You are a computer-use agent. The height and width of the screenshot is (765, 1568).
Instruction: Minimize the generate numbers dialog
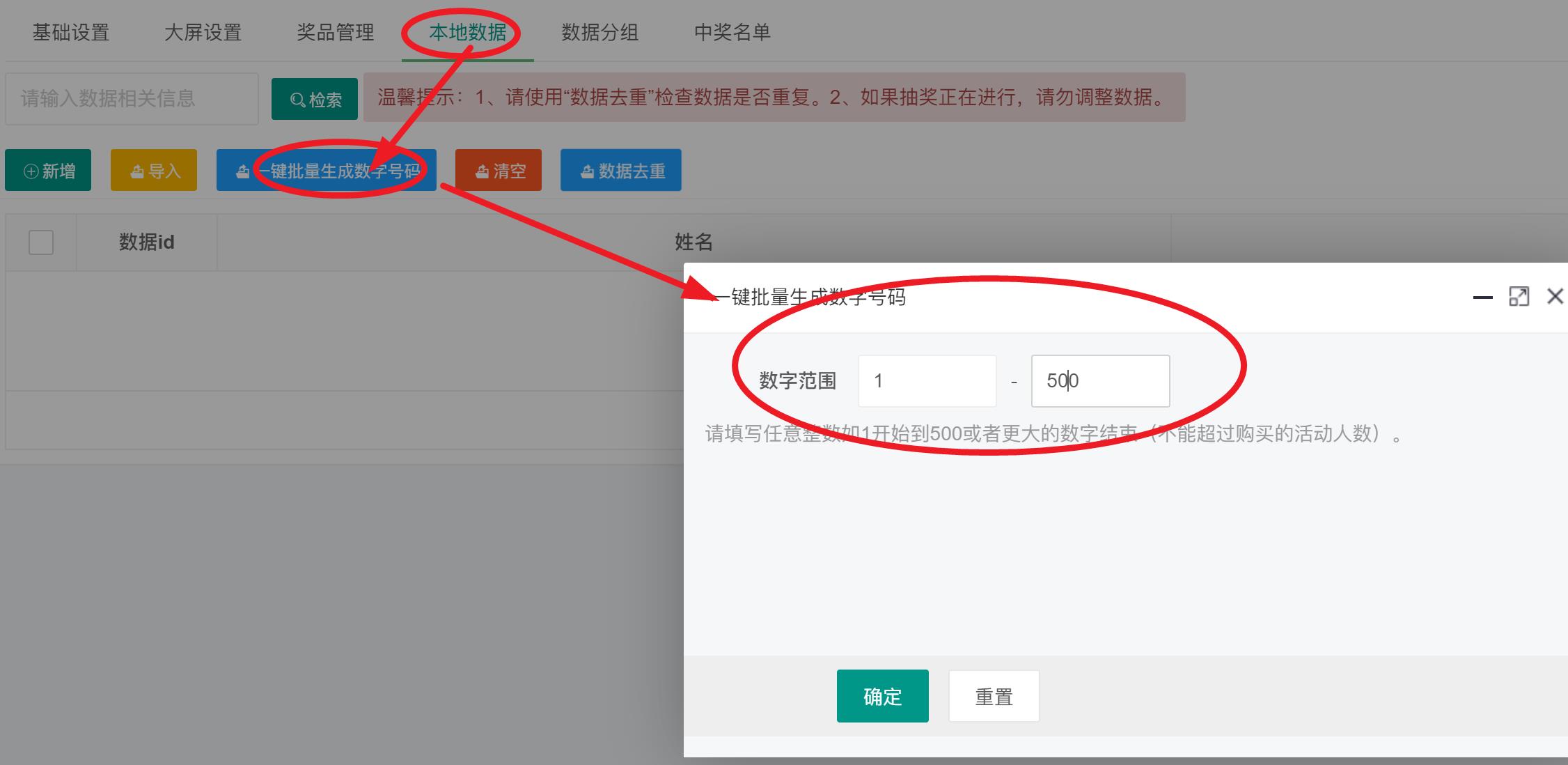point(1482,297)
